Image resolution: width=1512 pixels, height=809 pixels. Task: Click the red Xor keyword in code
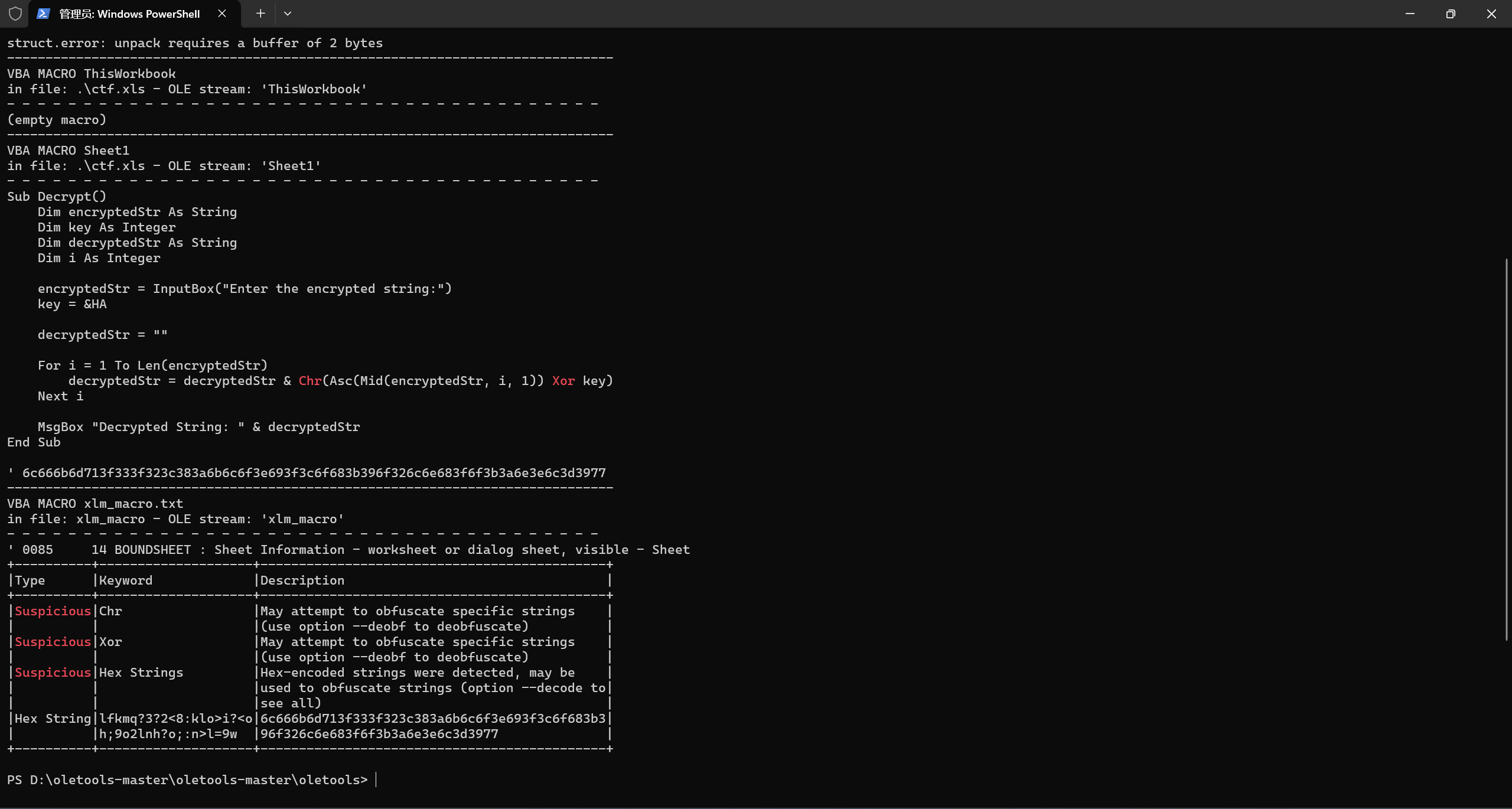pyautogui.click(x=563, y=381)
